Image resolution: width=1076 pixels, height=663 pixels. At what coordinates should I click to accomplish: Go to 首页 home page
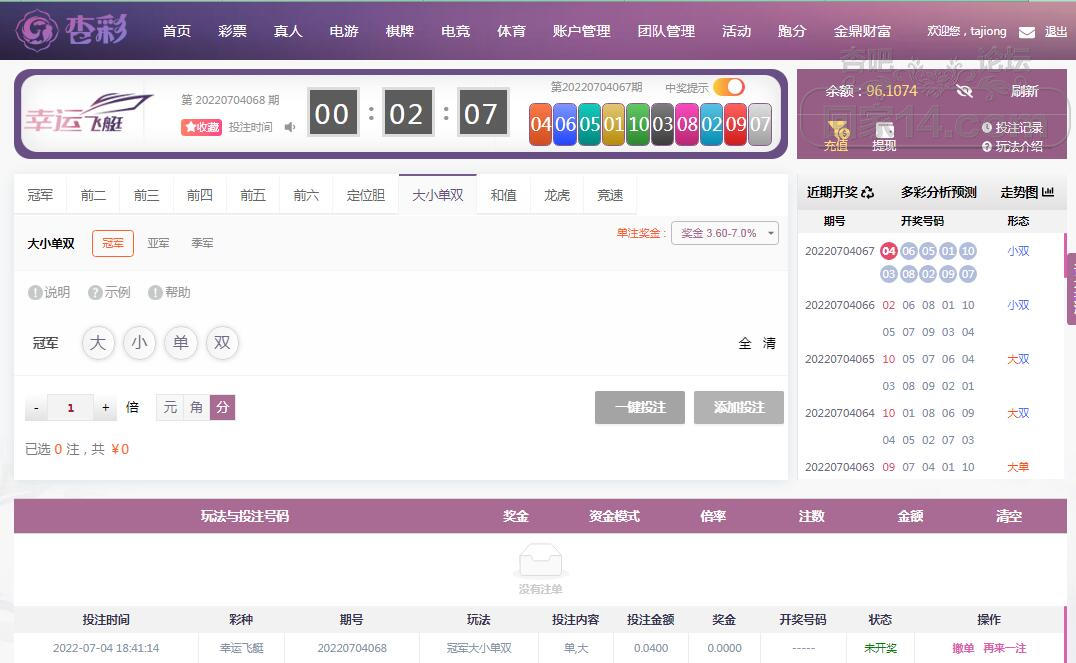tap(176, 32)
